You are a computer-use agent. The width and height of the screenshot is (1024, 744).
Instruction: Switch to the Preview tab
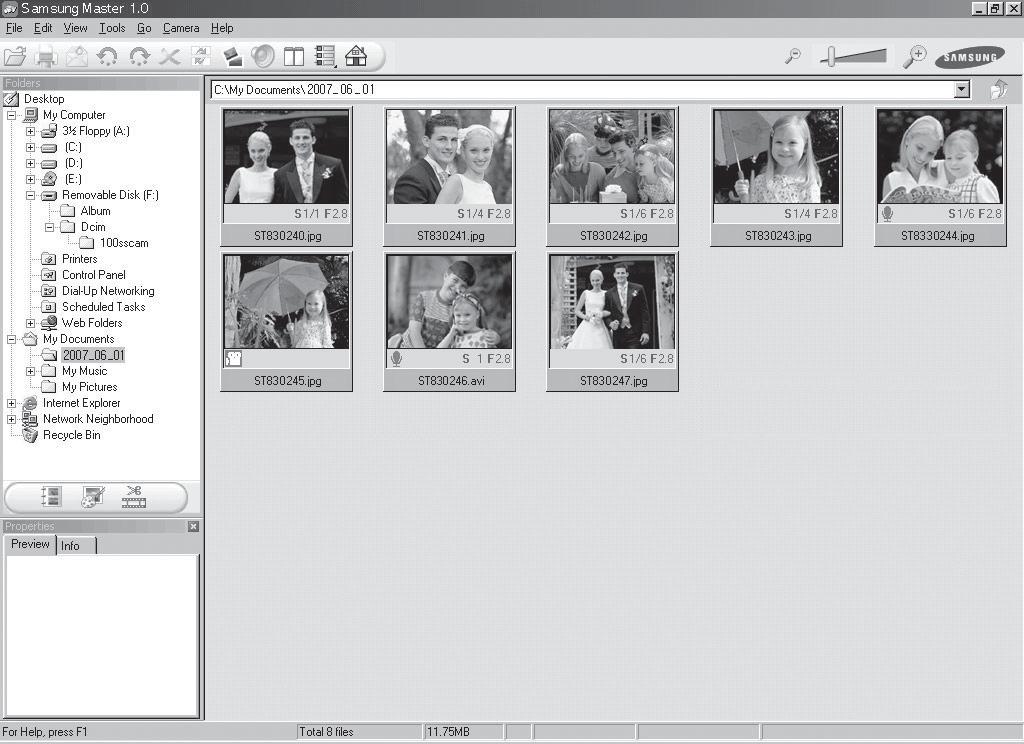30,544
